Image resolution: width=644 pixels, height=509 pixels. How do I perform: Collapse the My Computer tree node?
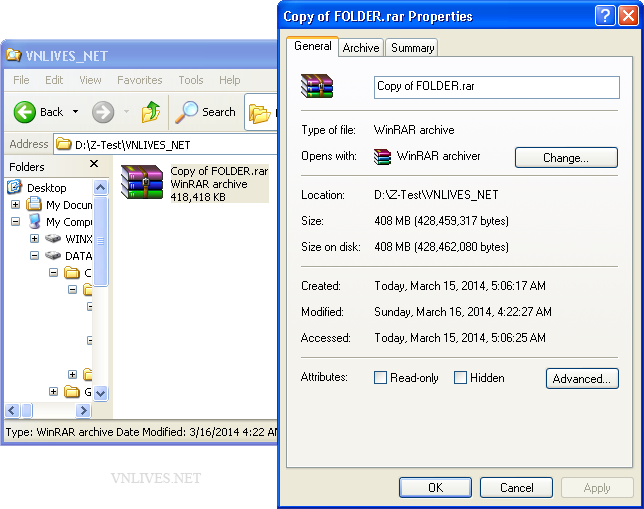pyautogui.click(x=16, y=221)
